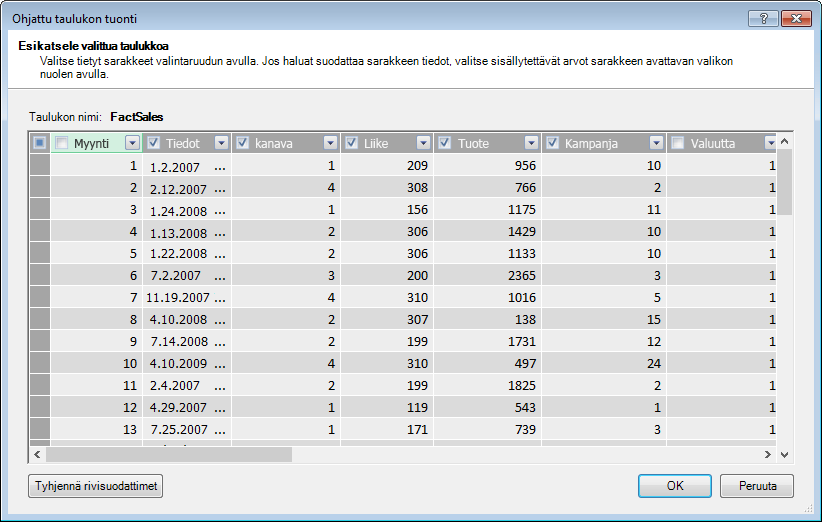Screen dimensions: 822x522
Task: Click the horizontal scrollbar left arrow
Action: 37,455
